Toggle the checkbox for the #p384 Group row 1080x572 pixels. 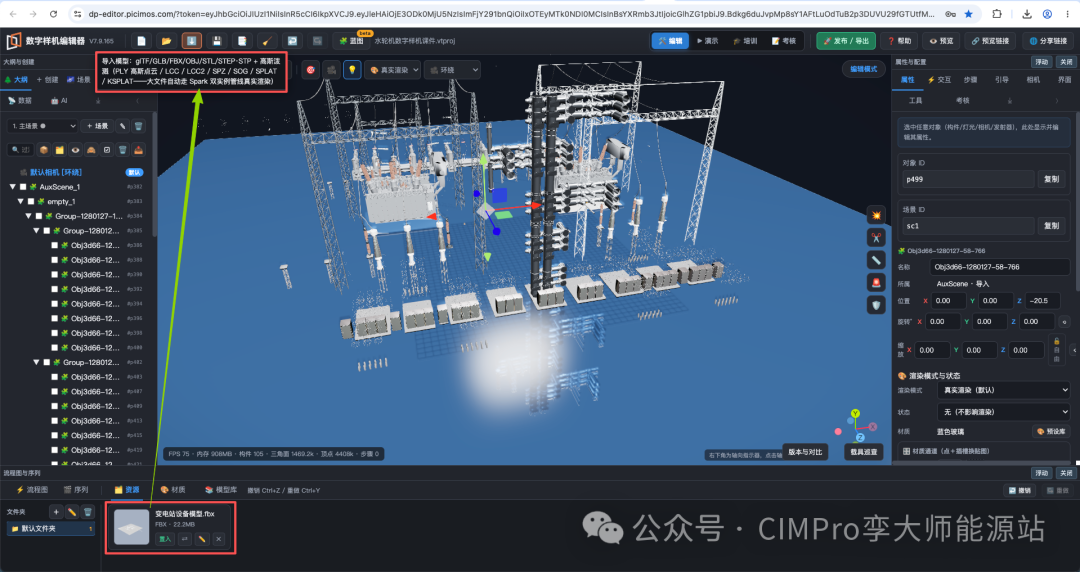(39, 216)
